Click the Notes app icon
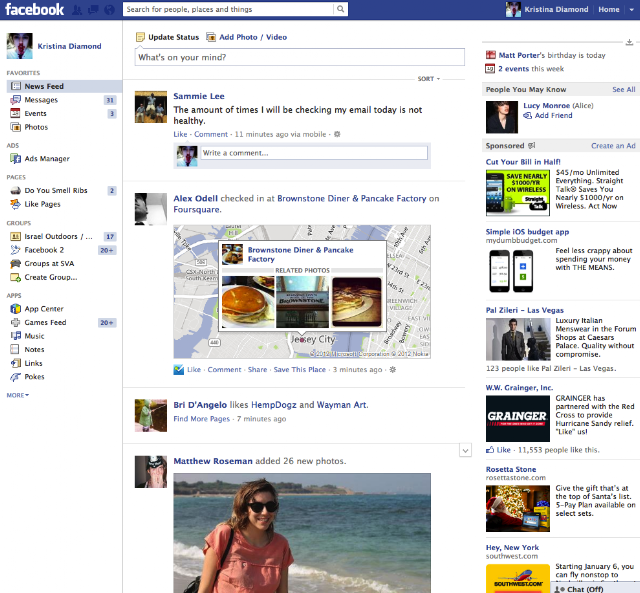The height and width of the screenshot is (593, 640). 15,349
